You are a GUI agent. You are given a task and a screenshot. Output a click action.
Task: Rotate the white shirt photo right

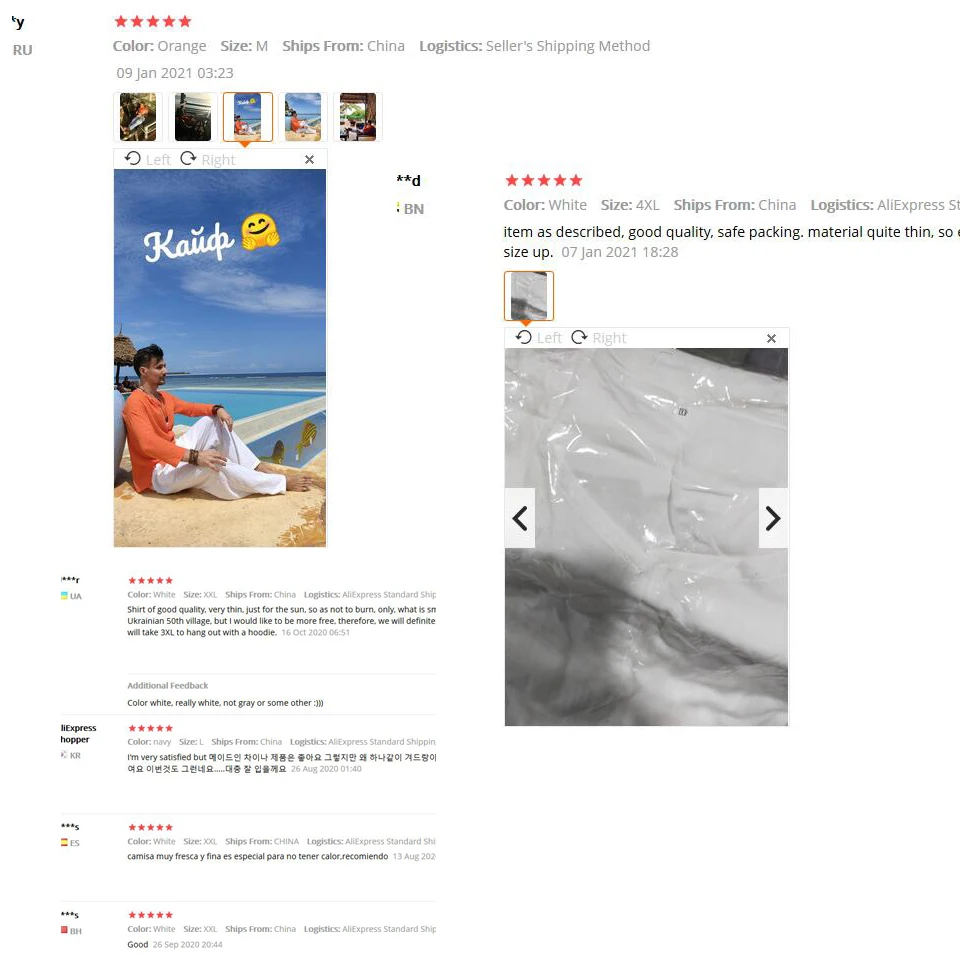point(599,337)
